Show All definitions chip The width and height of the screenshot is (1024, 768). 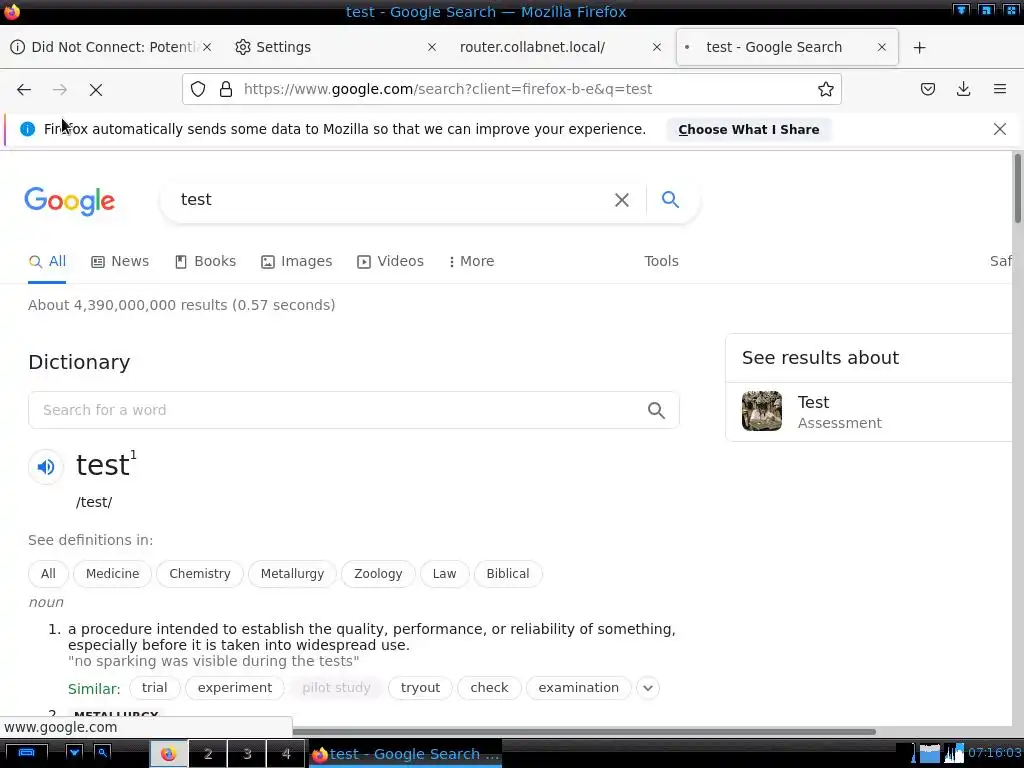[x=48, y=574]
